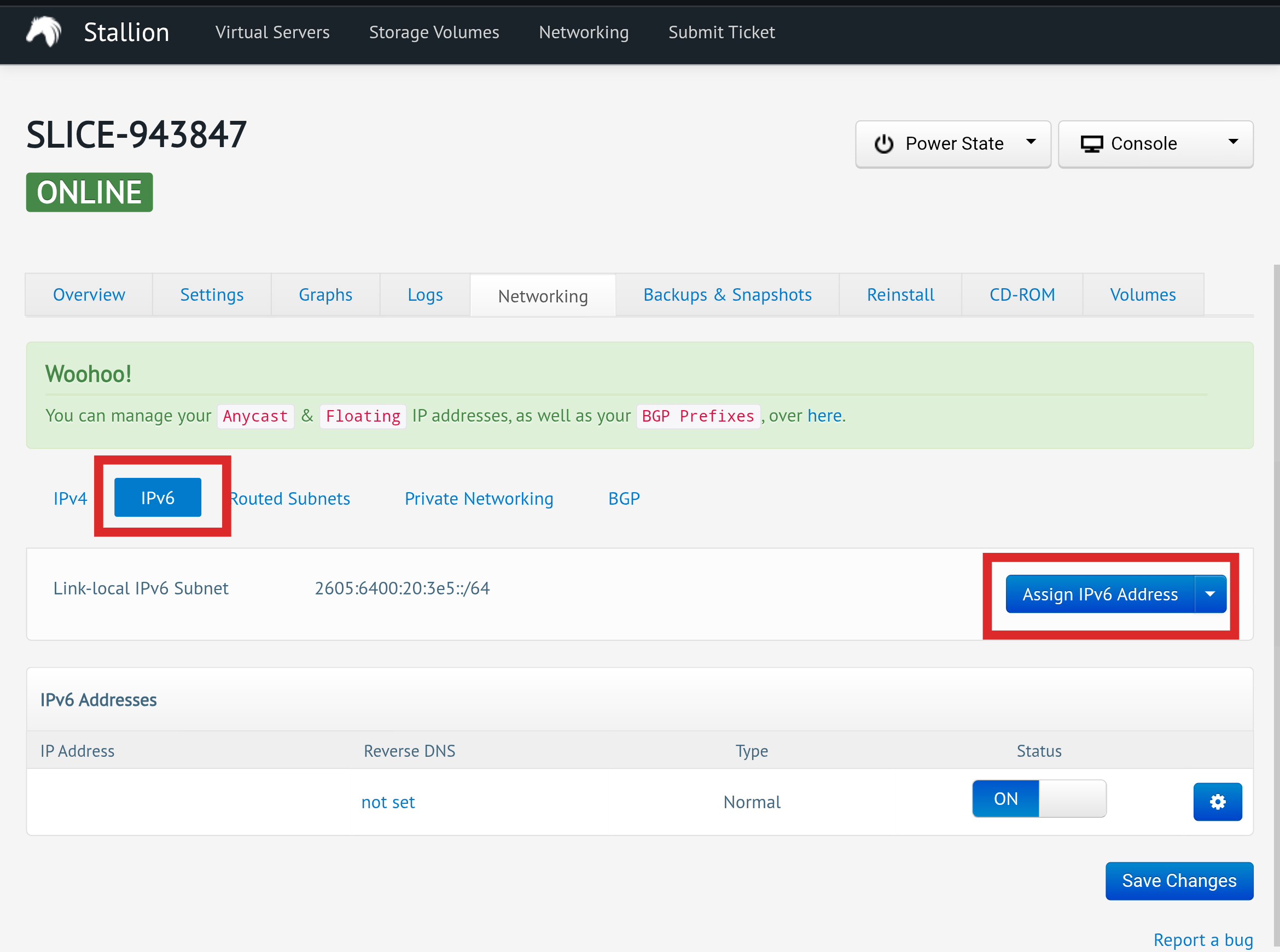Screen dimensions: 1280x952
Task: Click Submit Ticket in the navbar
Action: 721,32
